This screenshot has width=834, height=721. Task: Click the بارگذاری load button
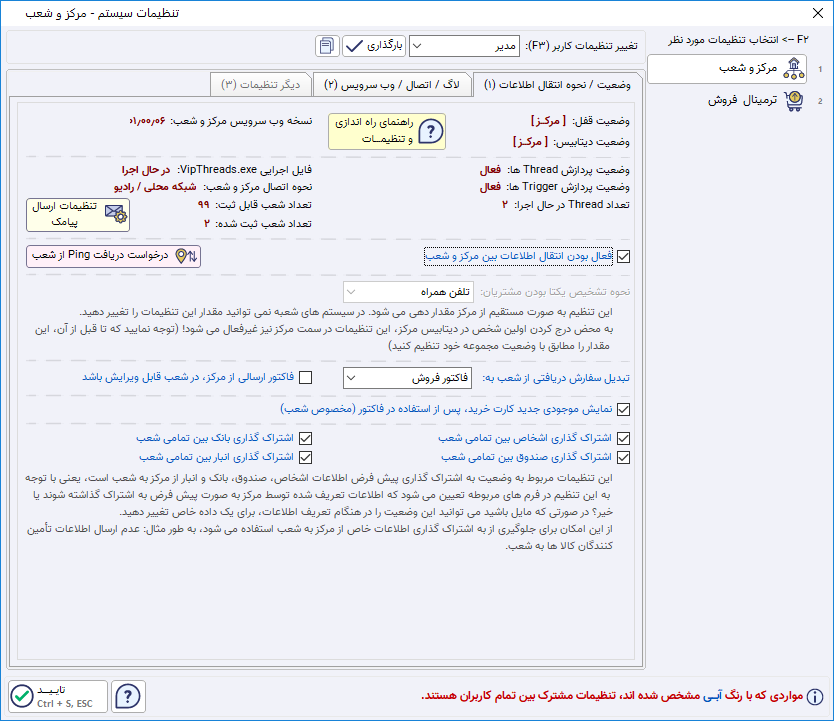[x=375, y=46]
